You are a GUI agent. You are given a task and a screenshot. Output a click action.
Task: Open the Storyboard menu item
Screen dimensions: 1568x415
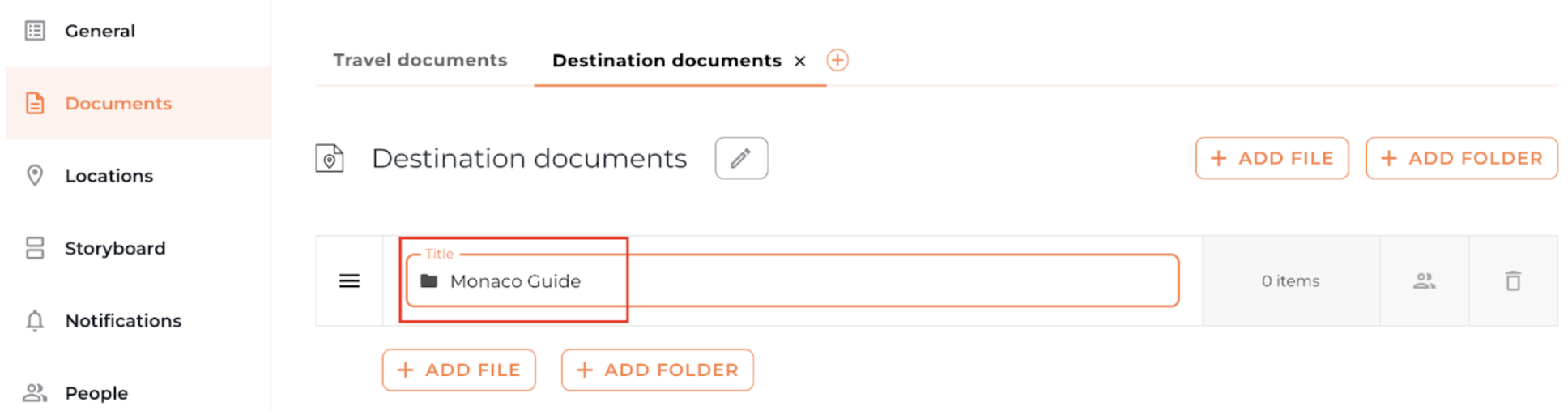(x=115, y=248)
